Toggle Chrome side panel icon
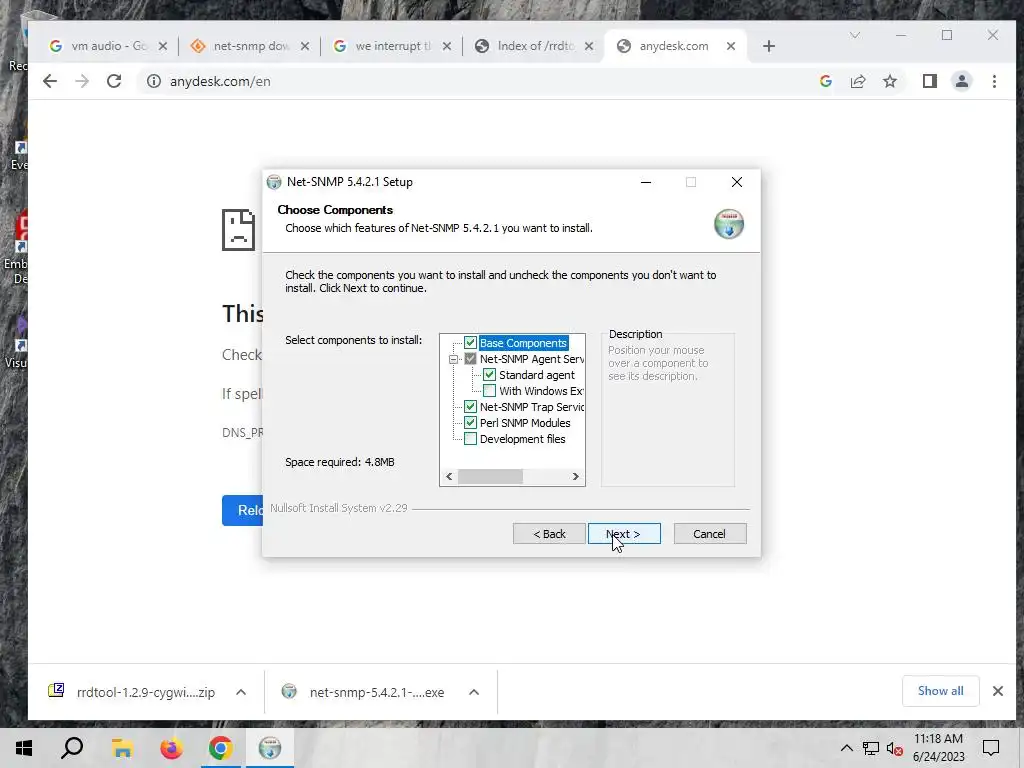Screen dimensions: 1024x768 coord(929,81)
